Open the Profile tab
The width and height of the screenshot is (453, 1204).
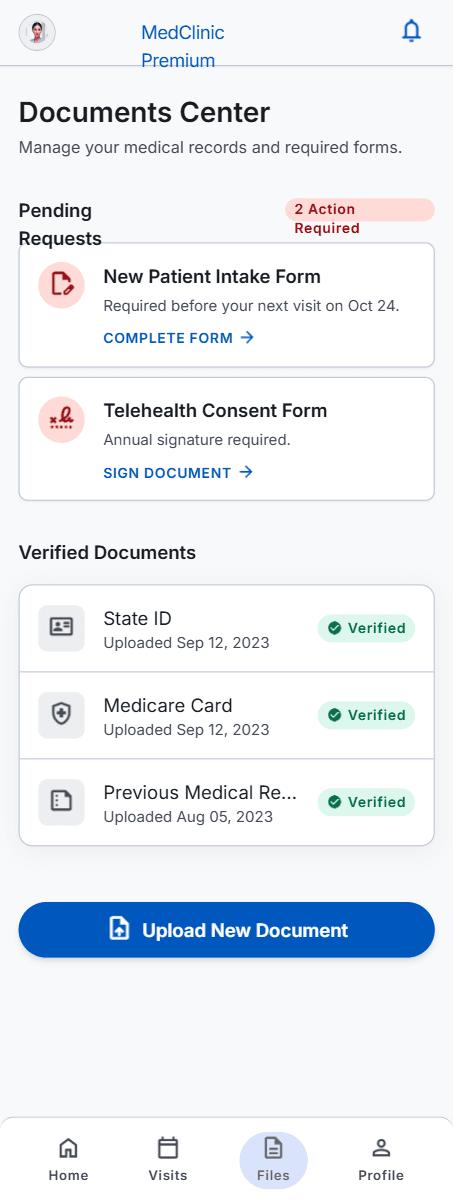pyautogui.click(x=381, y=1160)
